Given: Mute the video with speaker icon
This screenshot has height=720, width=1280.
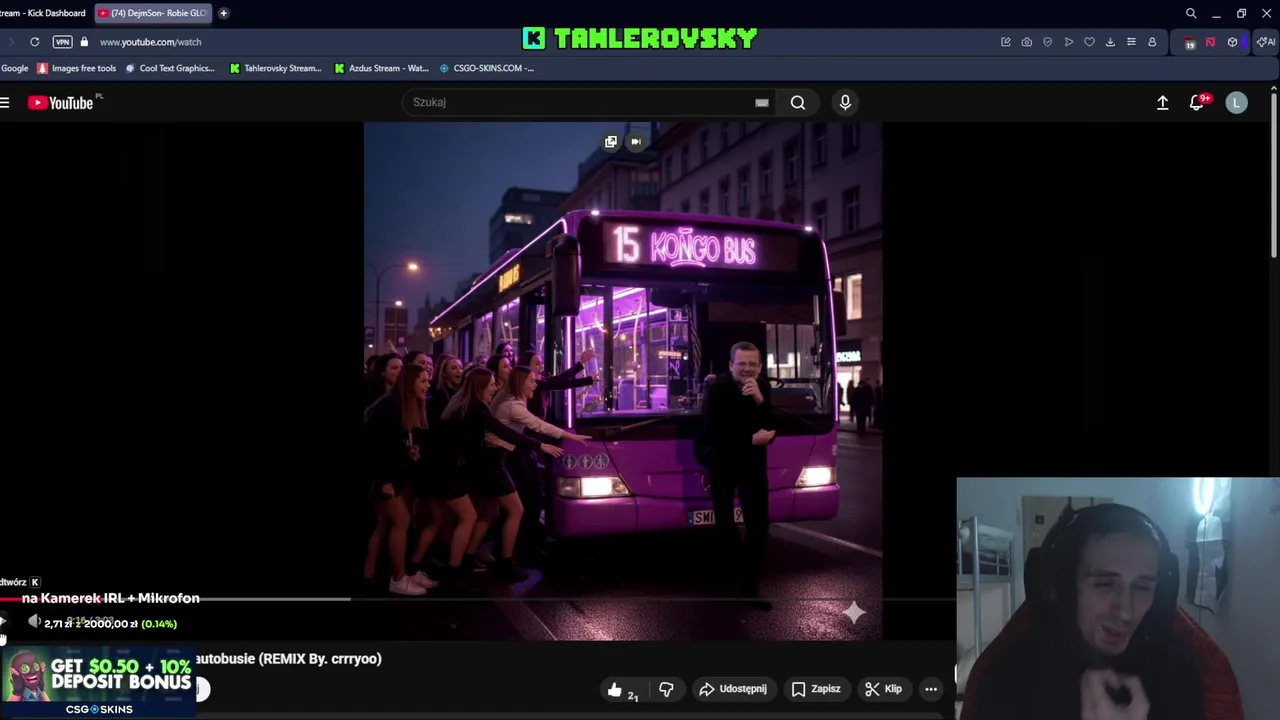Looking at the screenshot, I should click(34, 622).
